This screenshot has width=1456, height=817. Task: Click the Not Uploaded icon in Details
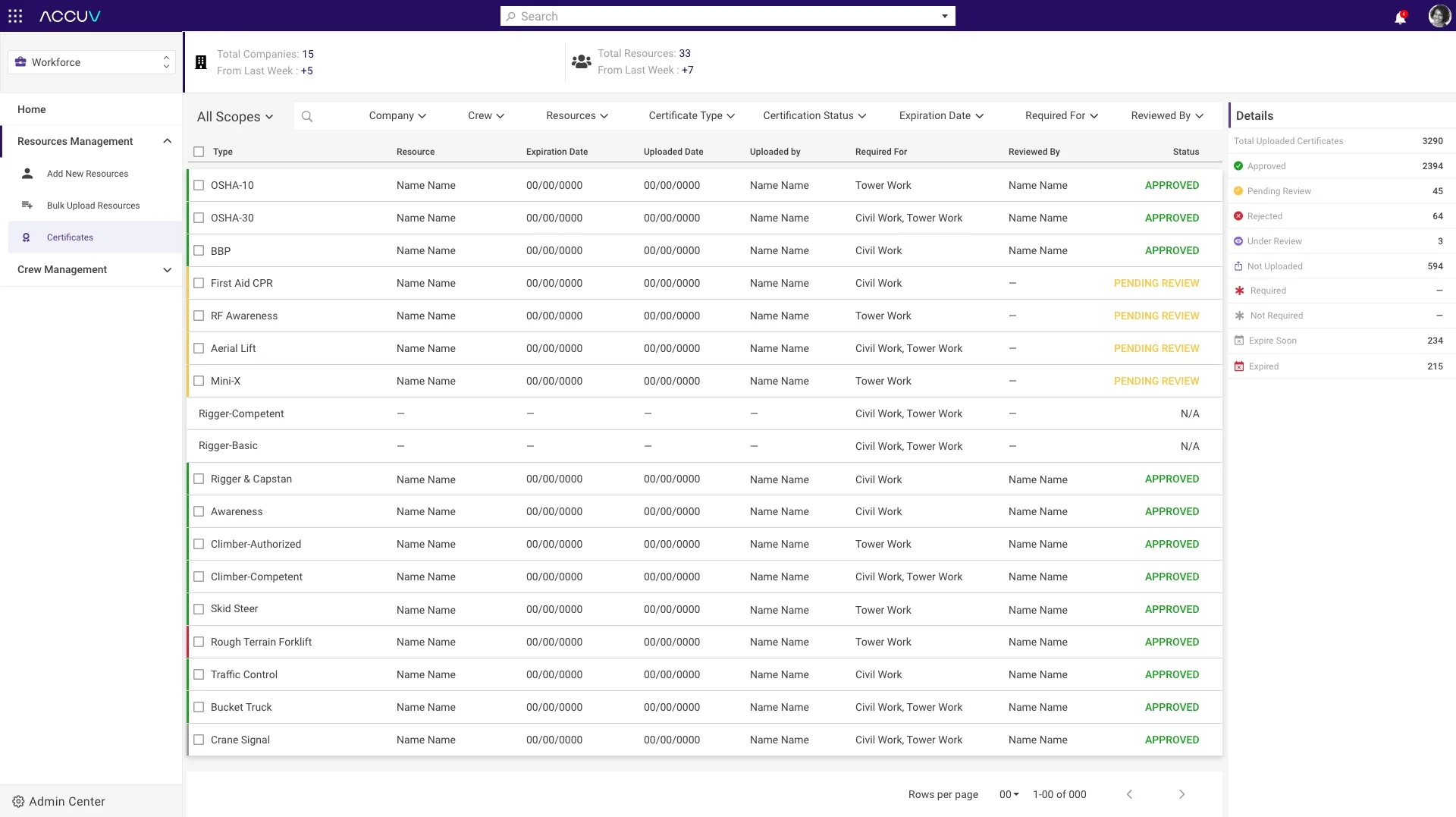tap(1238, 266)
